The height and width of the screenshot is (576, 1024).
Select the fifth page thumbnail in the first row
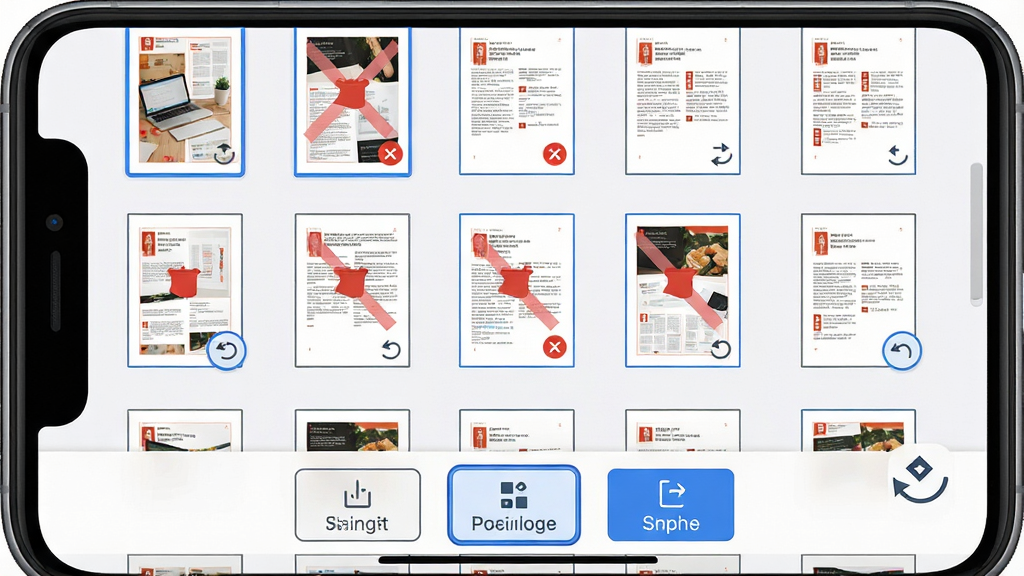(x=858, y=101)
